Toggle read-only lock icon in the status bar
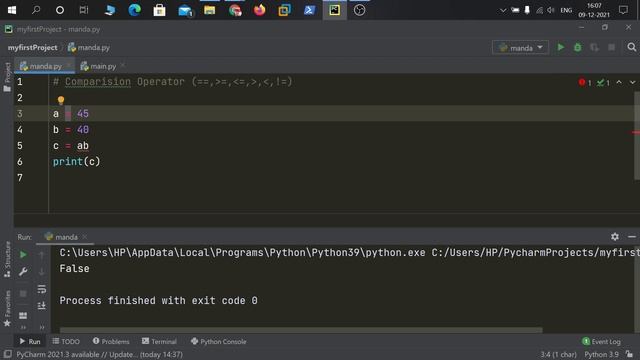The width and height of the screenshot is (640, 360). 629,354
